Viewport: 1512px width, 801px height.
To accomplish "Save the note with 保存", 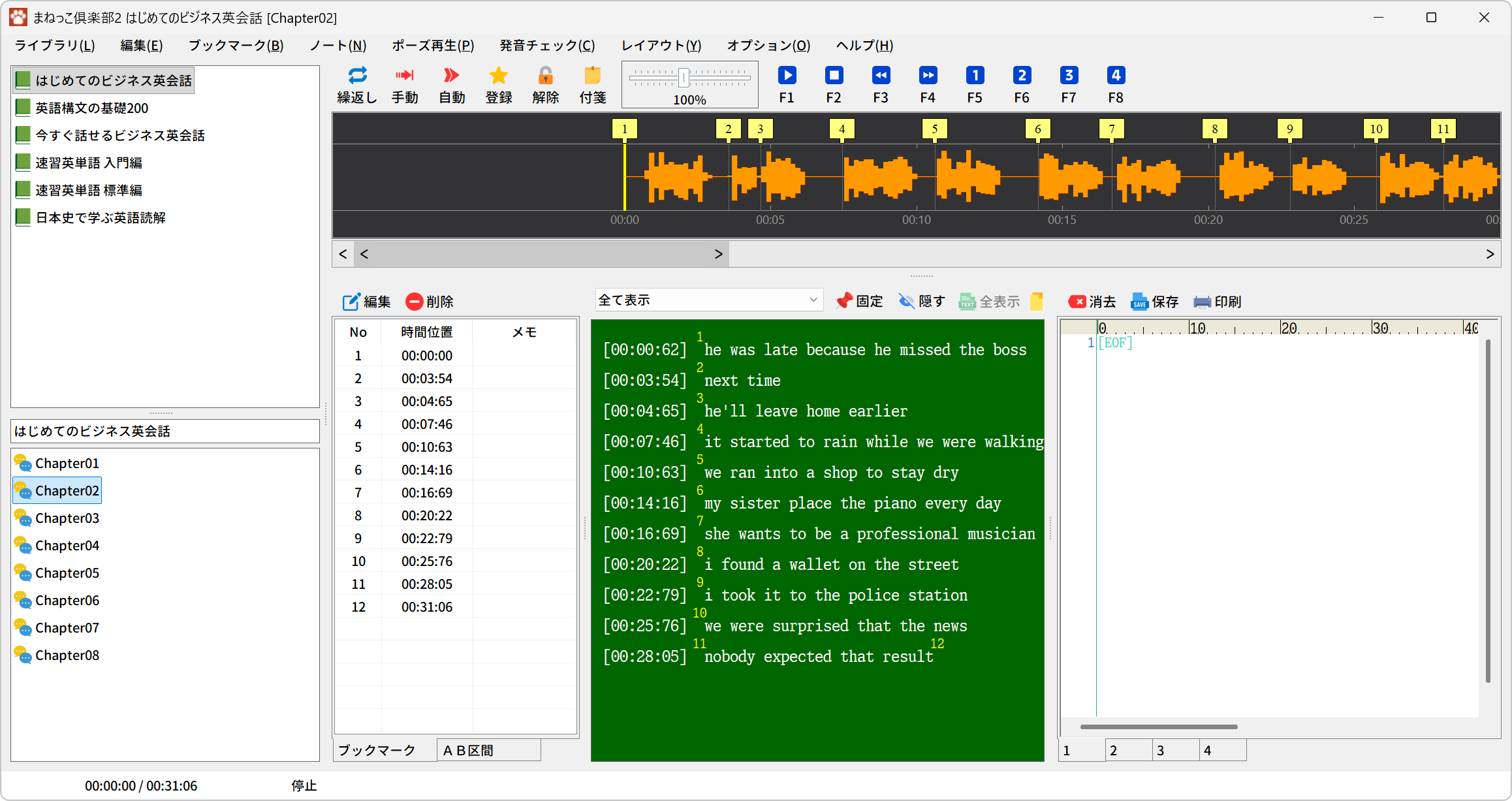I will tap(1155, 302).
